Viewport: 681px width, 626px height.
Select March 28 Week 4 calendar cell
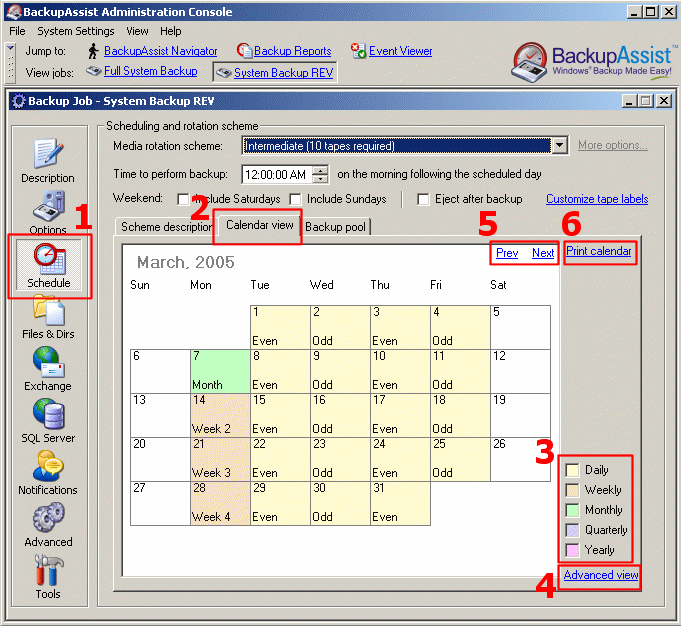[x=220, y=503]
